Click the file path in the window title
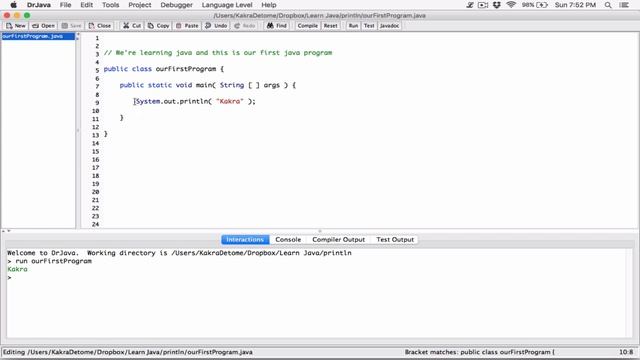This screenshot has height=360, width=640. point(320,16)
